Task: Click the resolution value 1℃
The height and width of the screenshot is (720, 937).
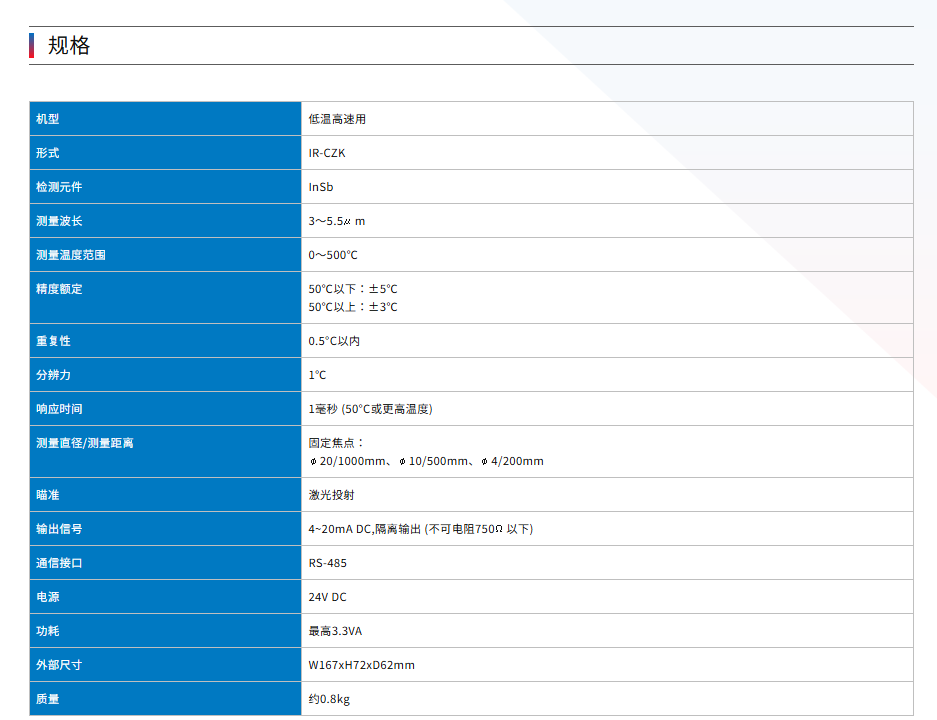Action: point(317,375)
